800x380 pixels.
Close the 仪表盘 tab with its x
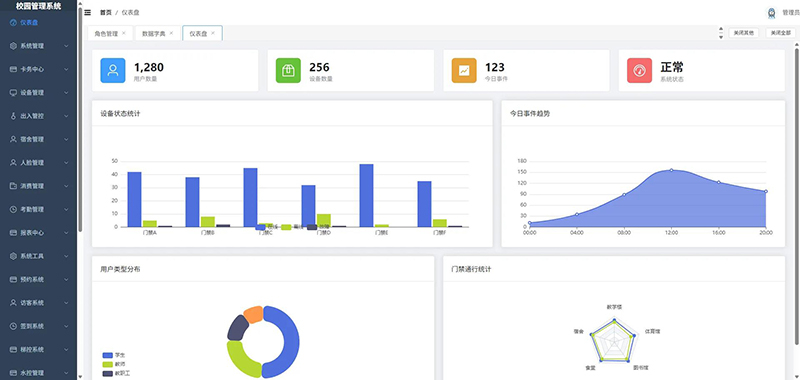tap(213, 33)
